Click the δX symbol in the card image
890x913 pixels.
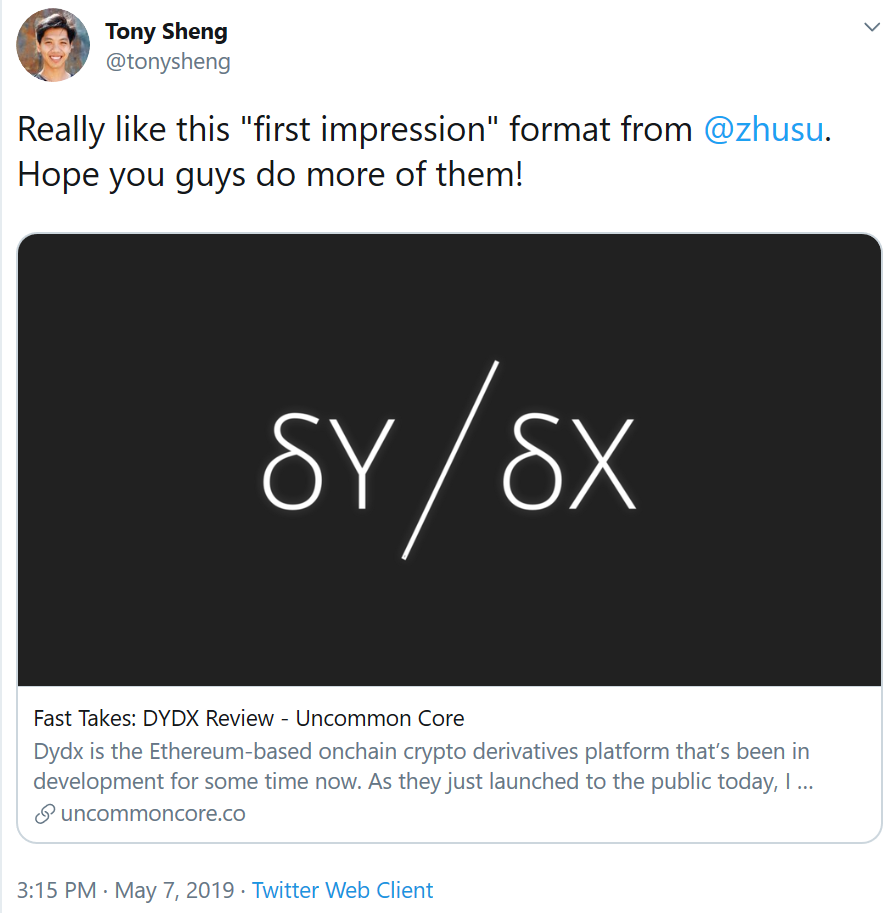(x=568, y=464)
